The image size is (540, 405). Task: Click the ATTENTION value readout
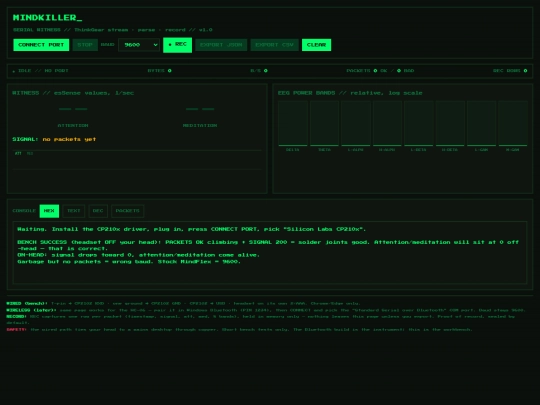coord(73,109)
